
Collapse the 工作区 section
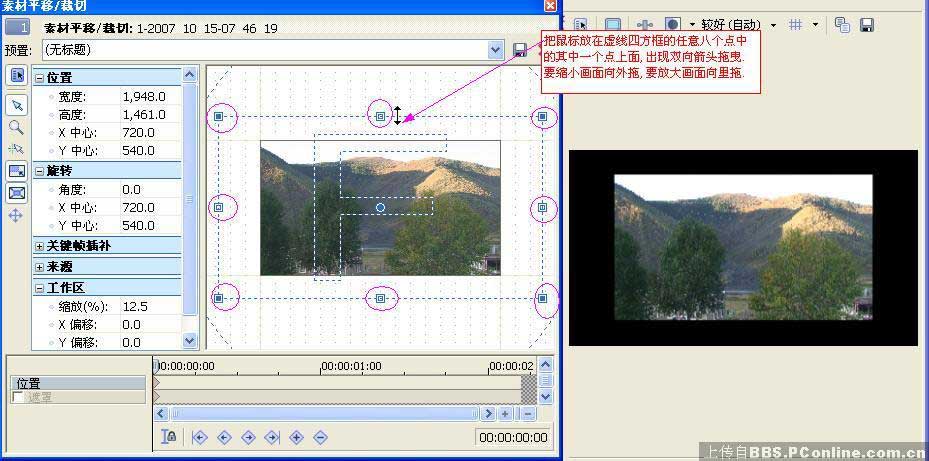coord(39,289)
